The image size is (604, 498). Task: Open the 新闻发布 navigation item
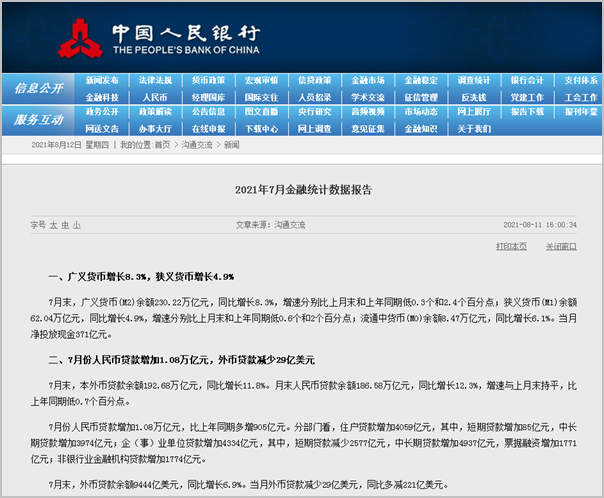click(x=101, y=80)
